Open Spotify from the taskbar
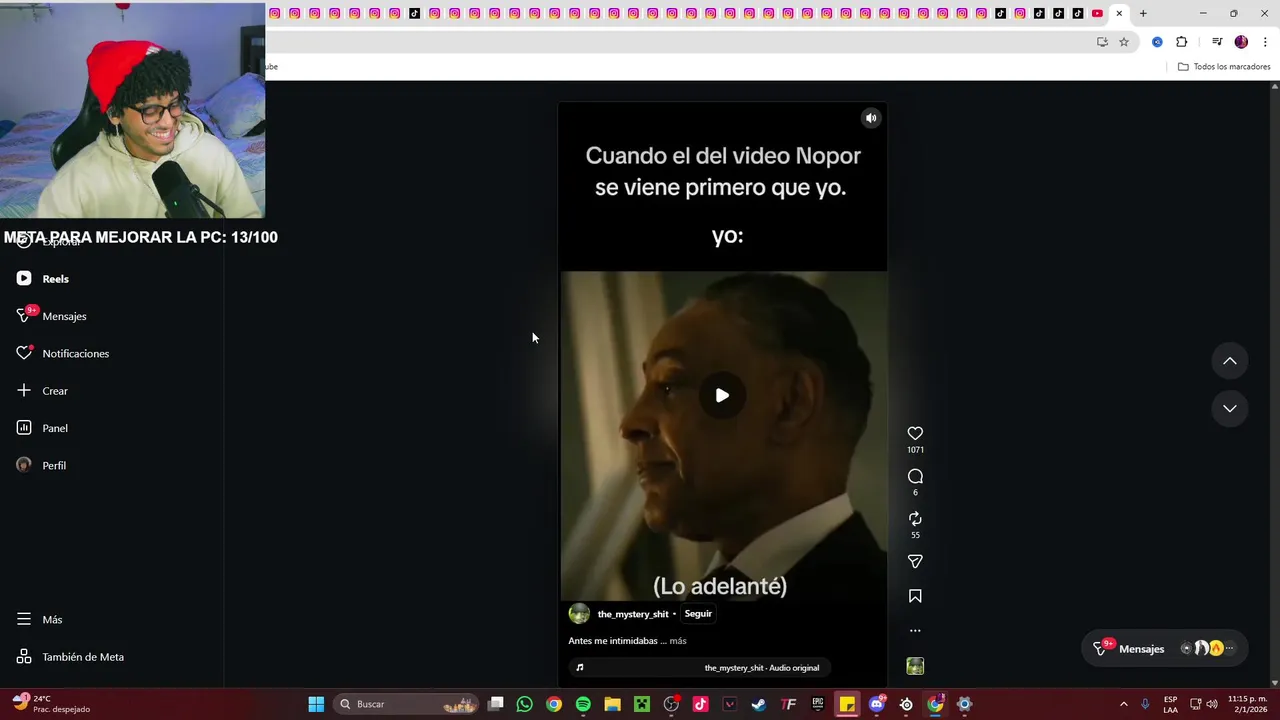1280x720 pixels. click(x=583, y=704)
